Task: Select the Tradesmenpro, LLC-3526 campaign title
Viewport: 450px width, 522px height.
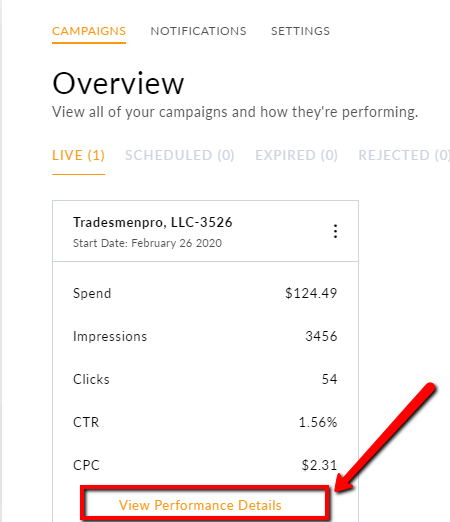Action: pos(153,222)
